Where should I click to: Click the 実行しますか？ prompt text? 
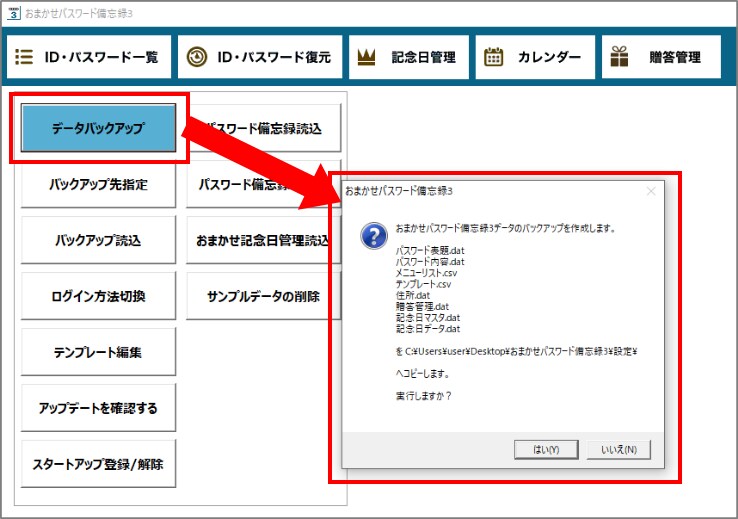click(x=424, y=396)
